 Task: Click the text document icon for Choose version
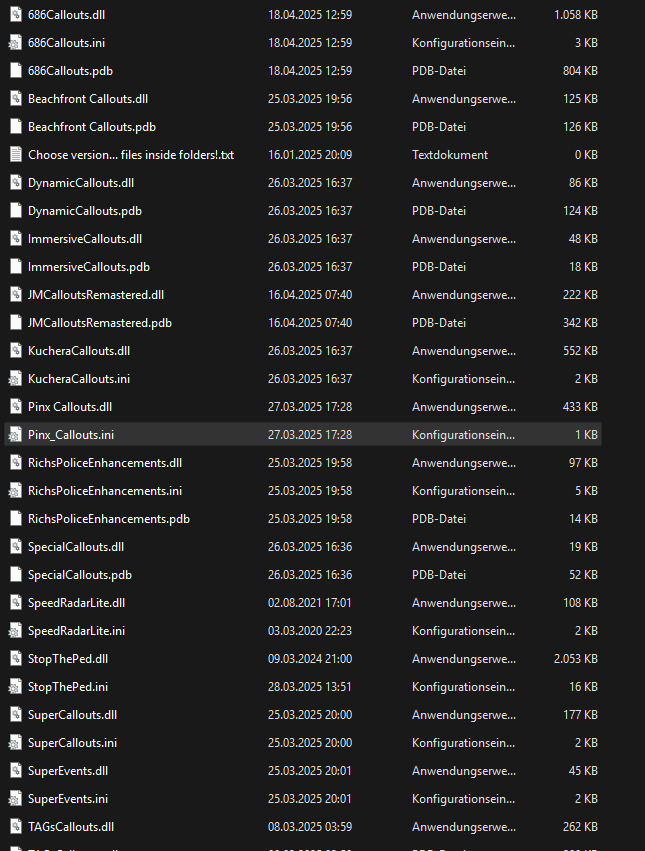point(15,155)
